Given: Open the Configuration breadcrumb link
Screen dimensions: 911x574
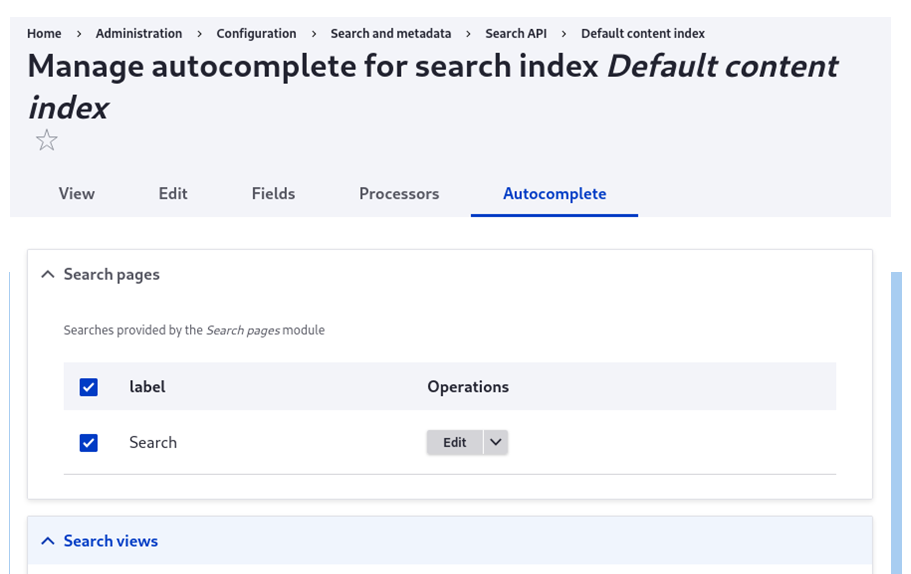Looking at the screenshot, I should click(x=256, y=34).
